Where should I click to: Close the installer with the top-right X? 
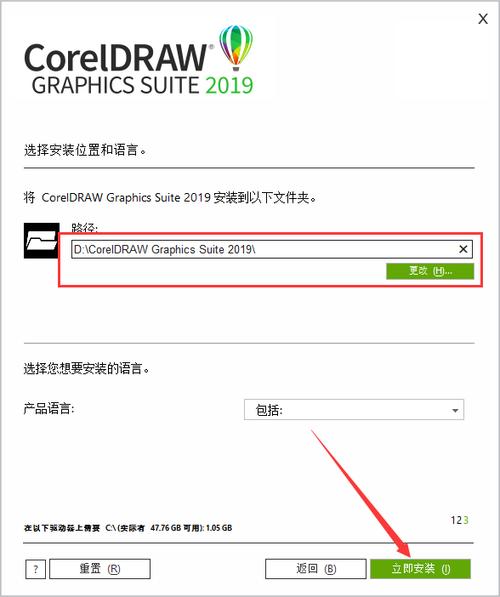483,19
